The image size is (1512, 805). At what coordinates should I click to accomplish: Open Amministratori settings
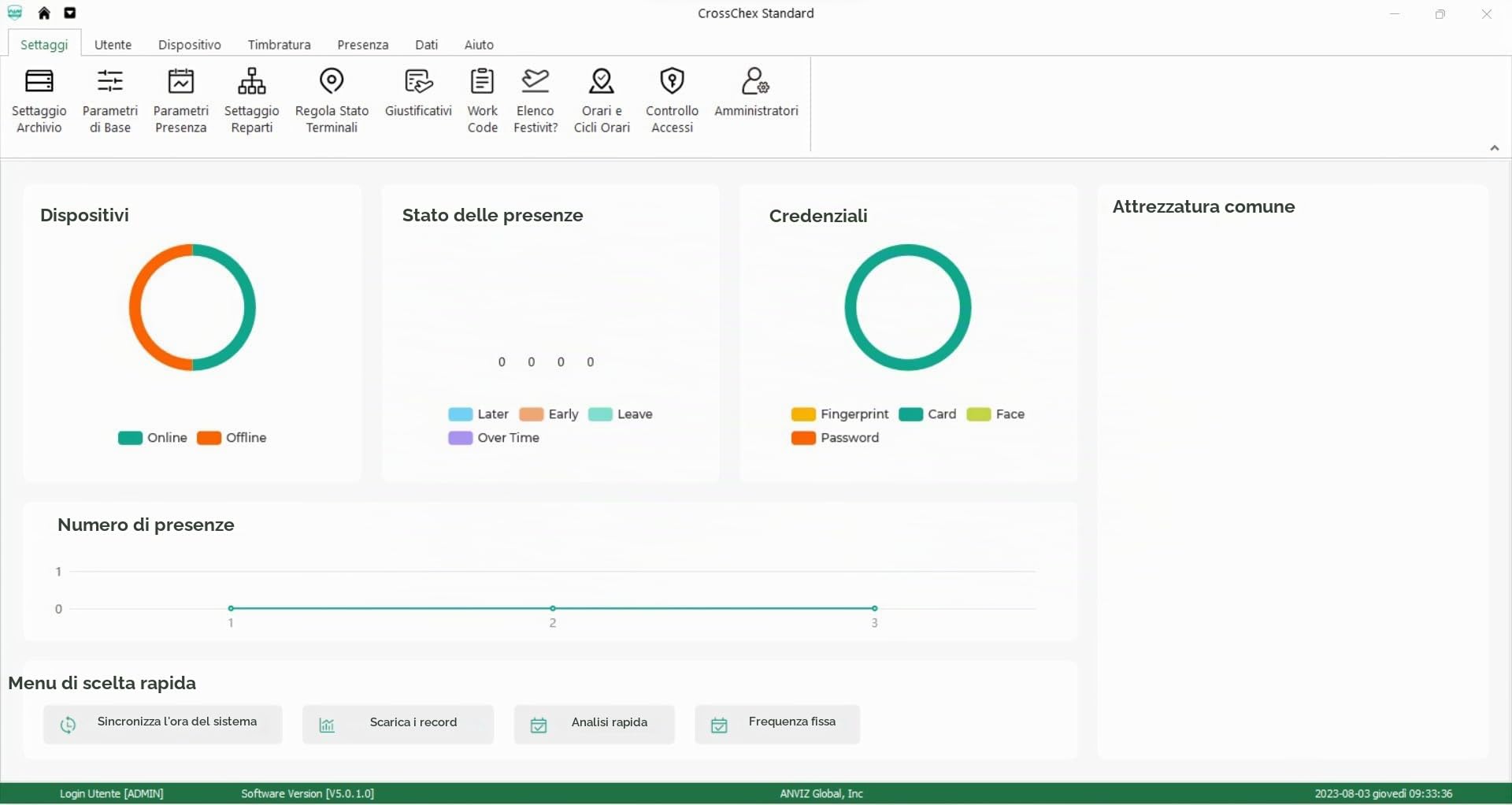[756, 94]
